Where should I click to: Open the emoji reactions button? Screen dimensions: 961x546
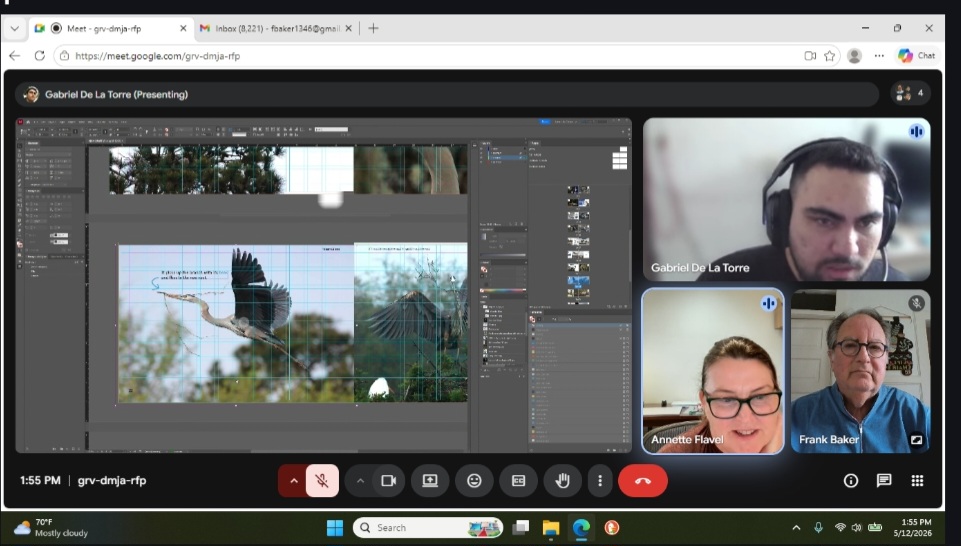pos(474,481)
